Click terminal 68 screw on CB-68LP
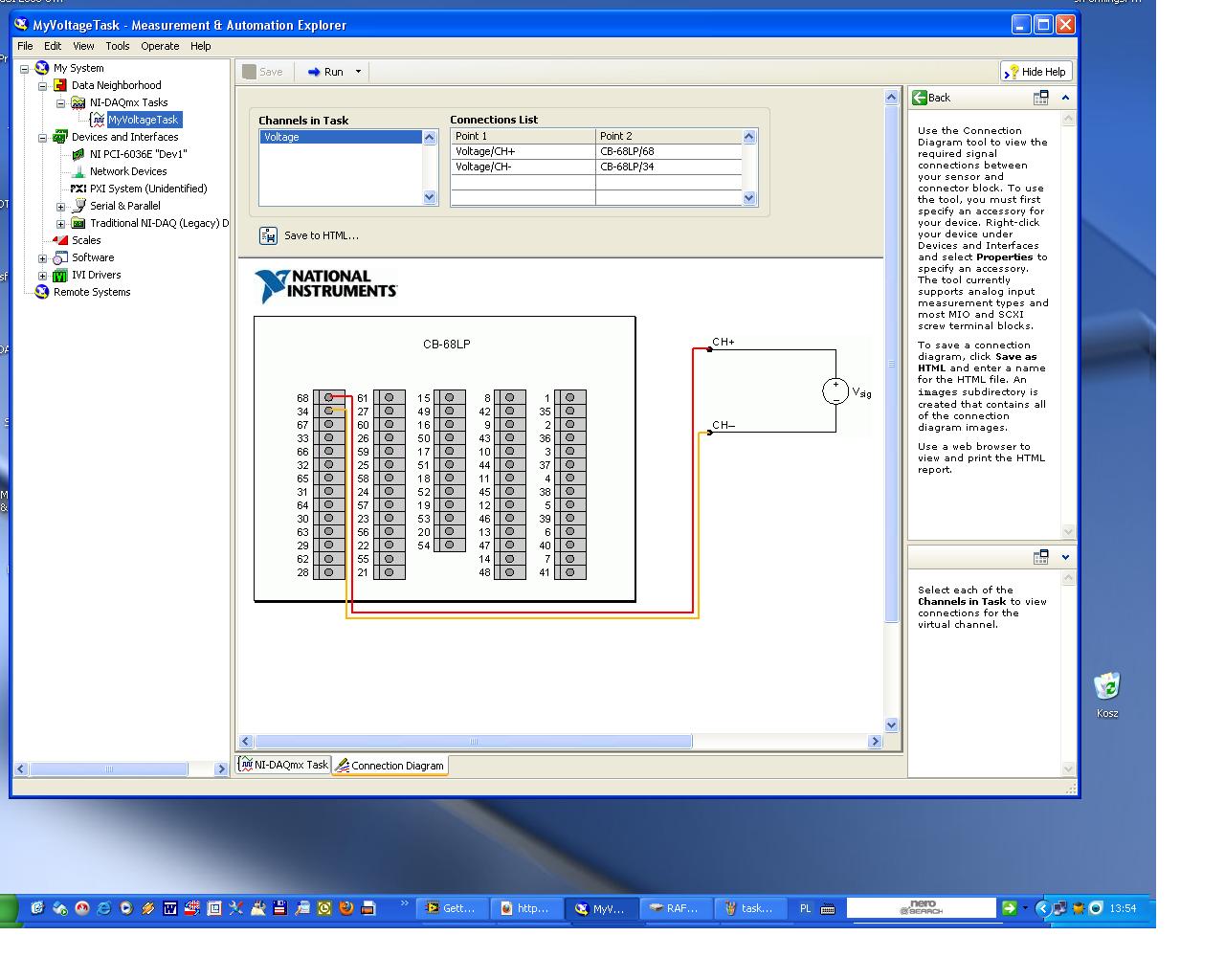This screenshot has width=1225, height=980. 328,397
